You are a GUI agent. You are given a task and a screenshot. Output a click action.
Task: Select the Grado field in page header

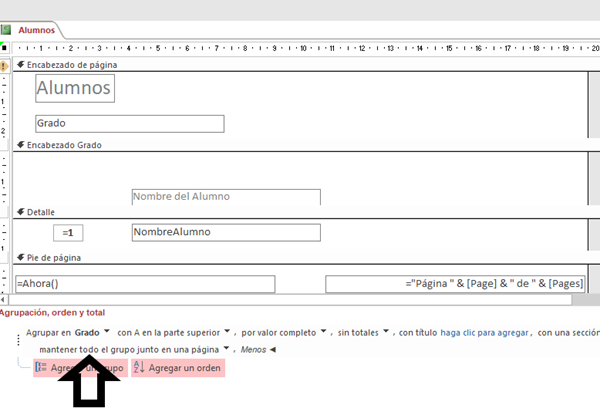[130, 124]
